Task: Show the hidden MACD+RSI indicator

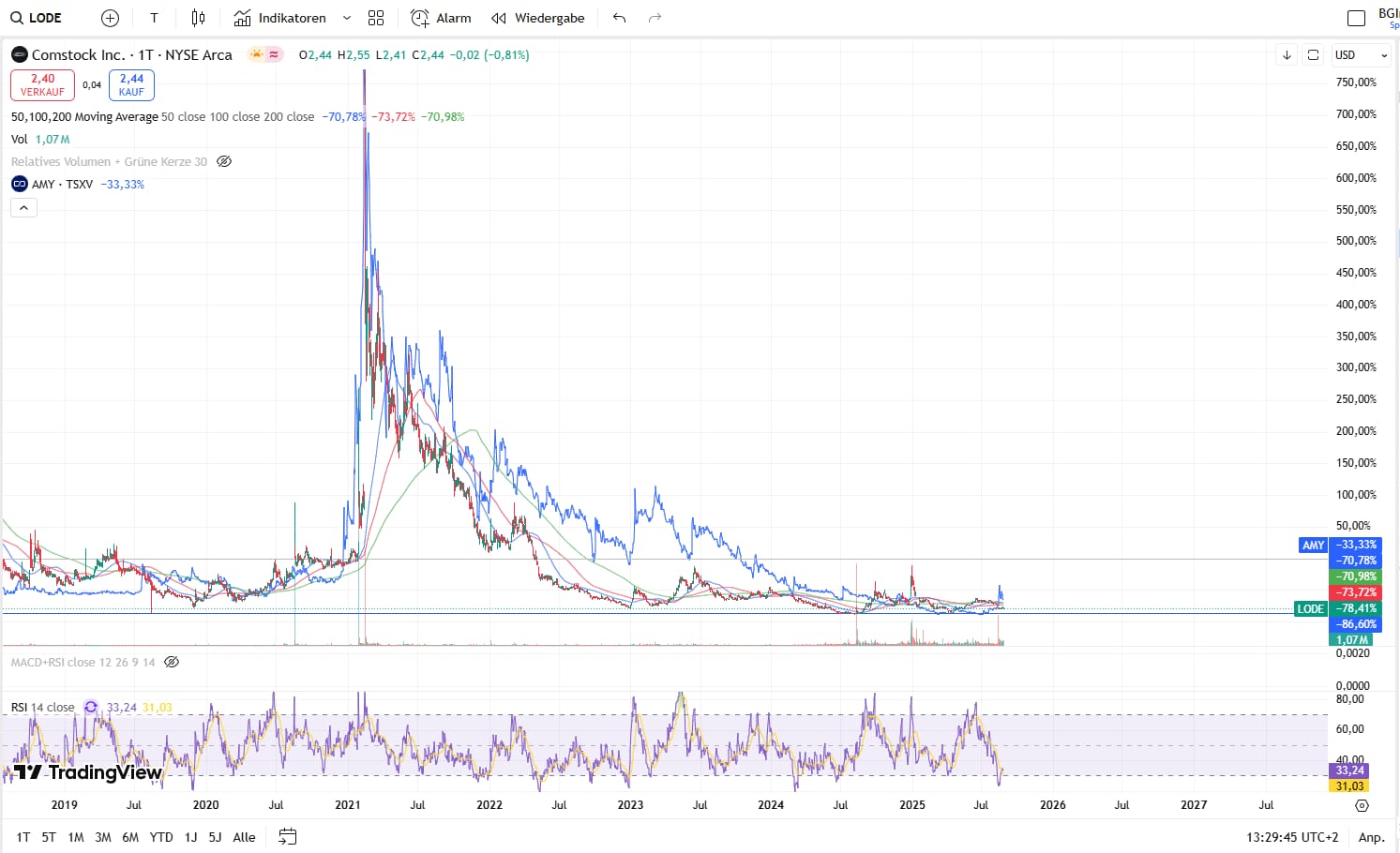Action: [172, 663]
